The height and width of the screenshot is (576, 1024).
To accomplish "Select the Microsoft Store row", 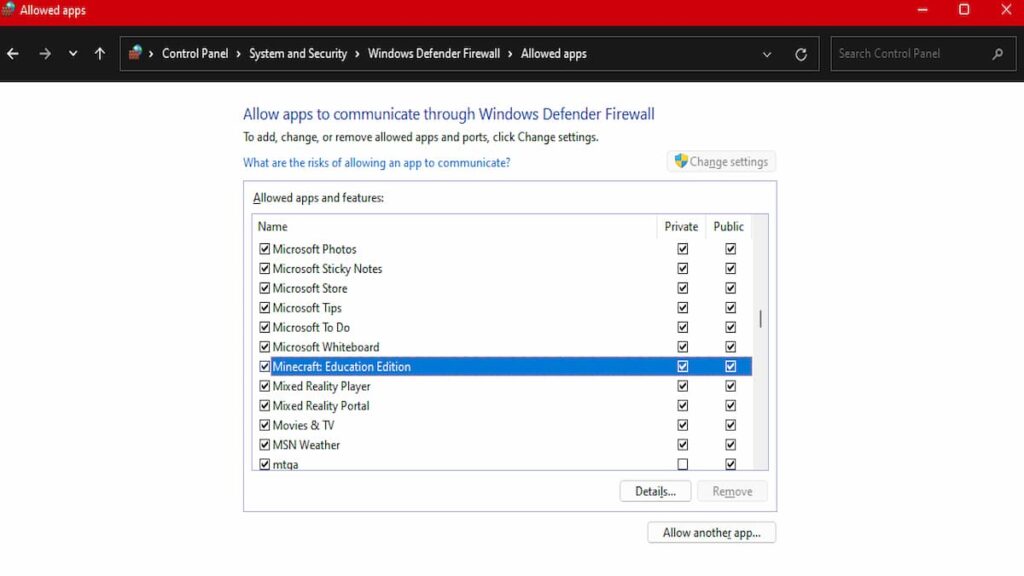I will click(x=502, y=288).
